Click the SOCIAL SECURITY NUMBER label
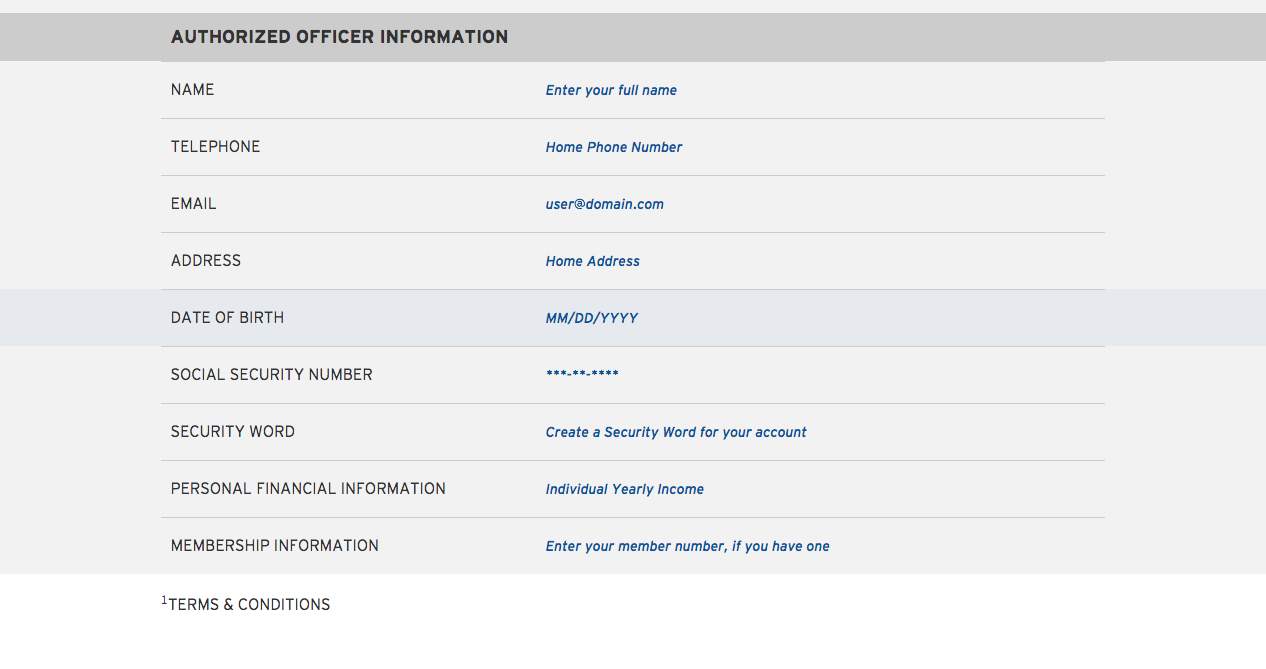The image size is (1266, 669). coord(271,375)
